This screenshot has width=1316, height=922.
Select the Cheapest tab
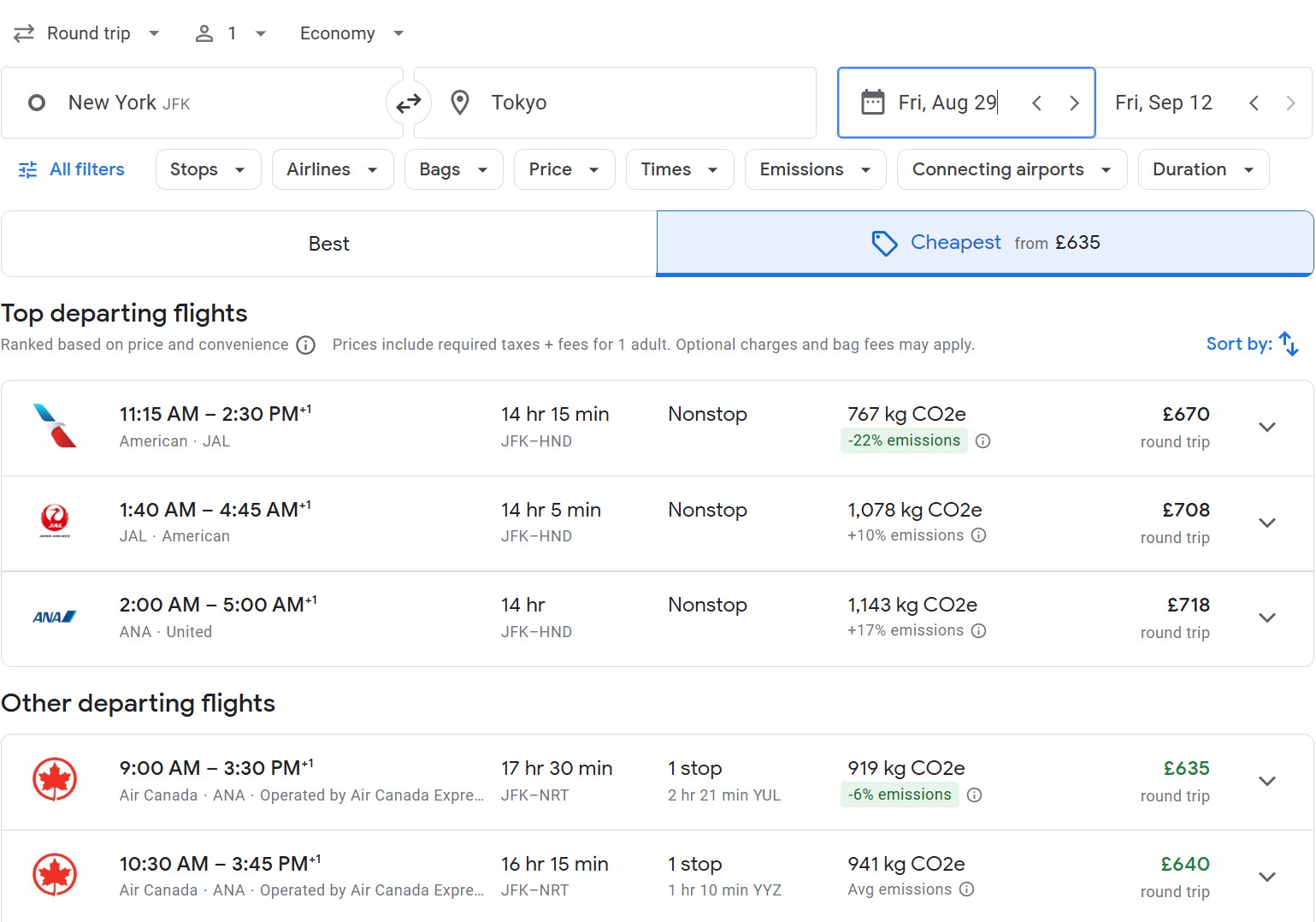tap(983, 243)
